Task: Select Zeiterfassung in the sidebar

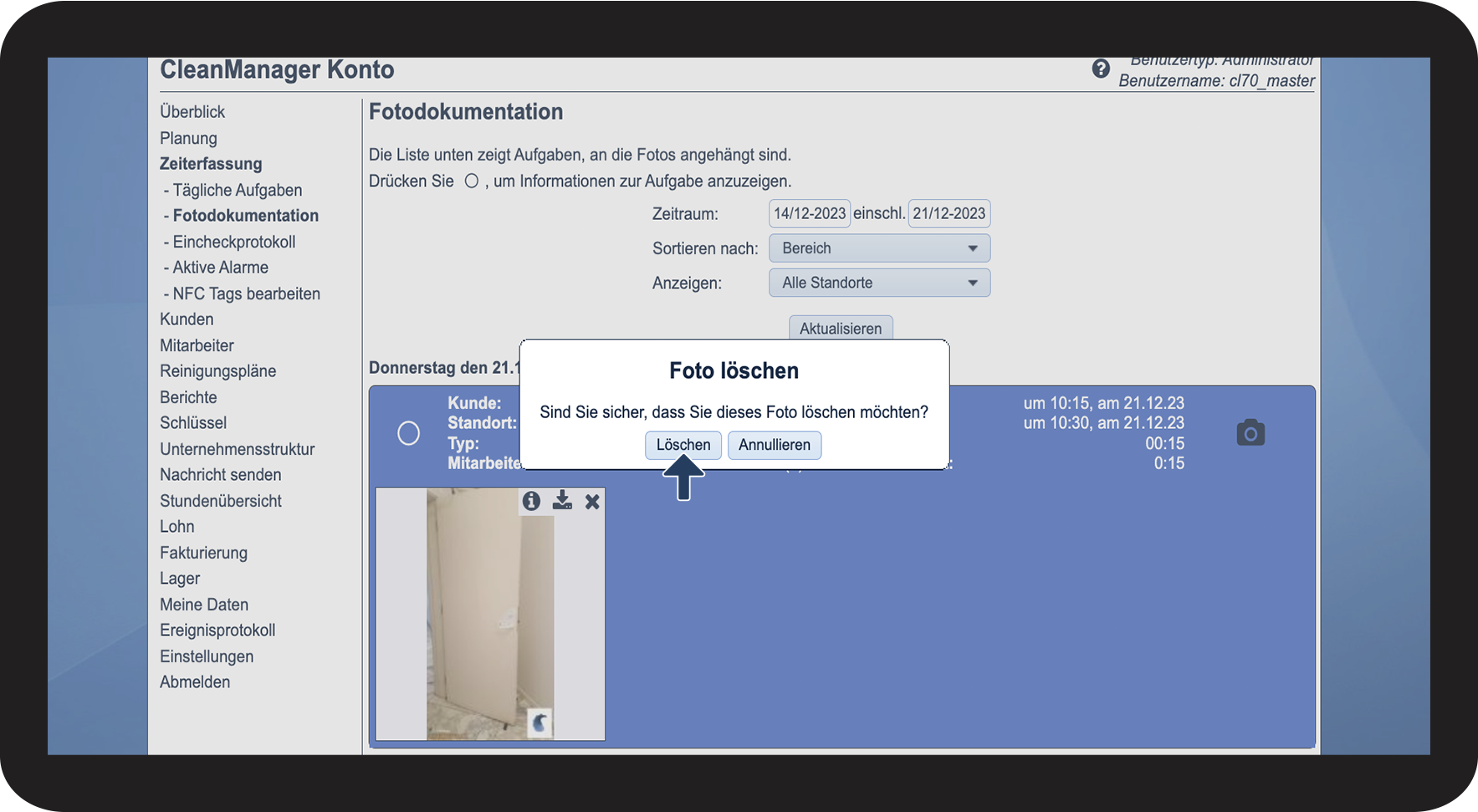Action: [211, 164]
